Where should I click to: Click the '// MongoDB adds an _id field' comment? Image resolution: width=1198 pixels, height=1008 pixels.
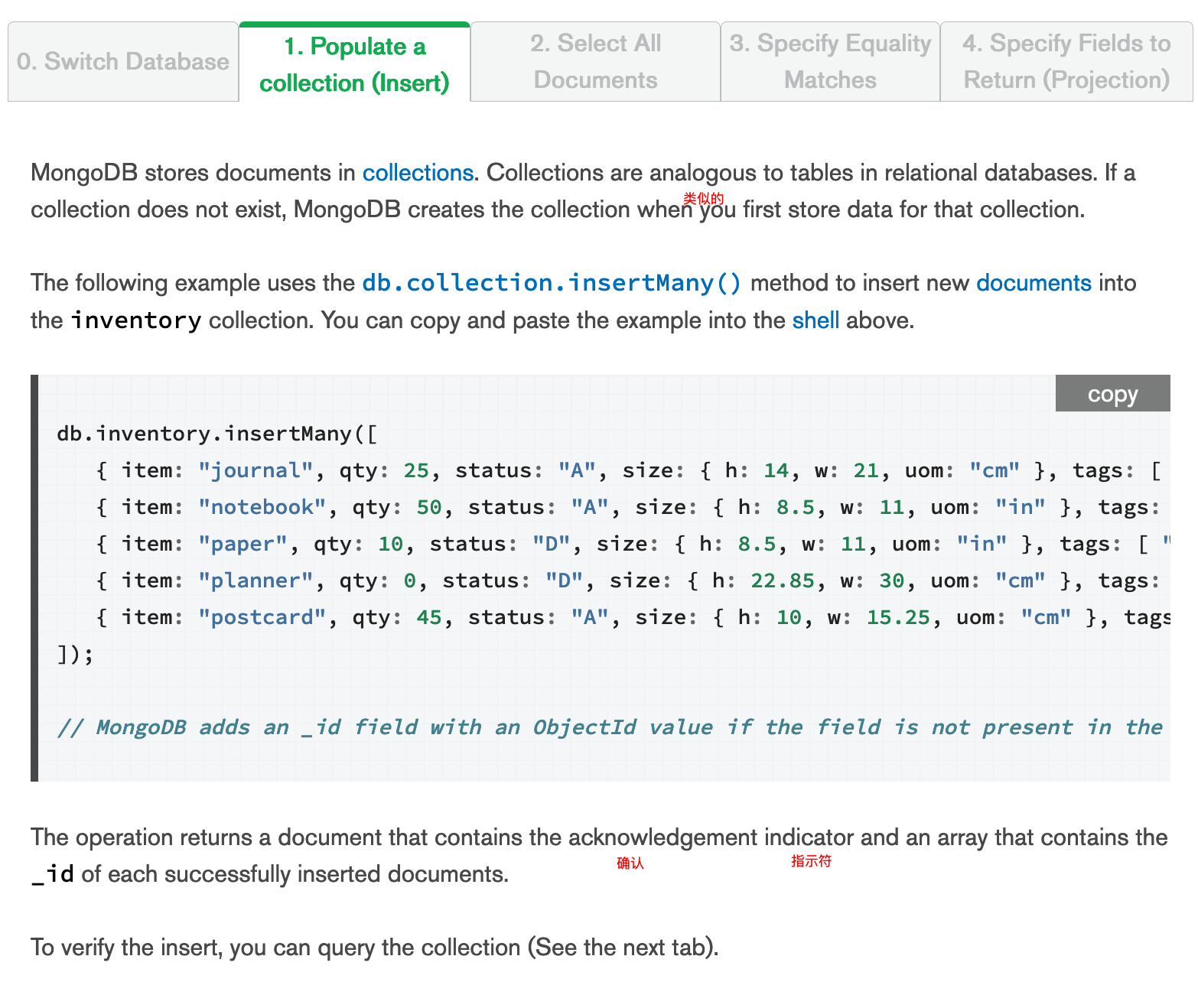[610, 727]
